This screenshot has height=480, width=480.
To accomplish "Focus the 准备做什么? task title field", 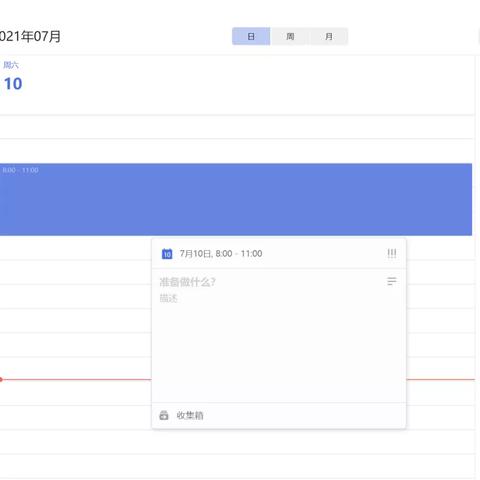I will pos(187,282).
